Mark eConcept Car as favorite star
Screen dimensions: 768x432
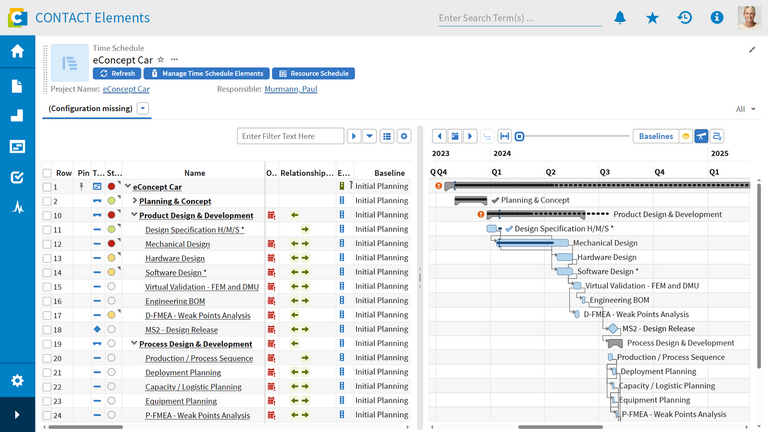(x=161, y=60)
